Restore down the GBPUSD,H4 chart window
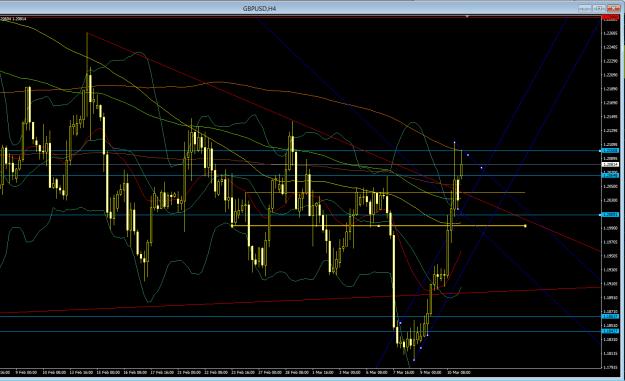 599,8
